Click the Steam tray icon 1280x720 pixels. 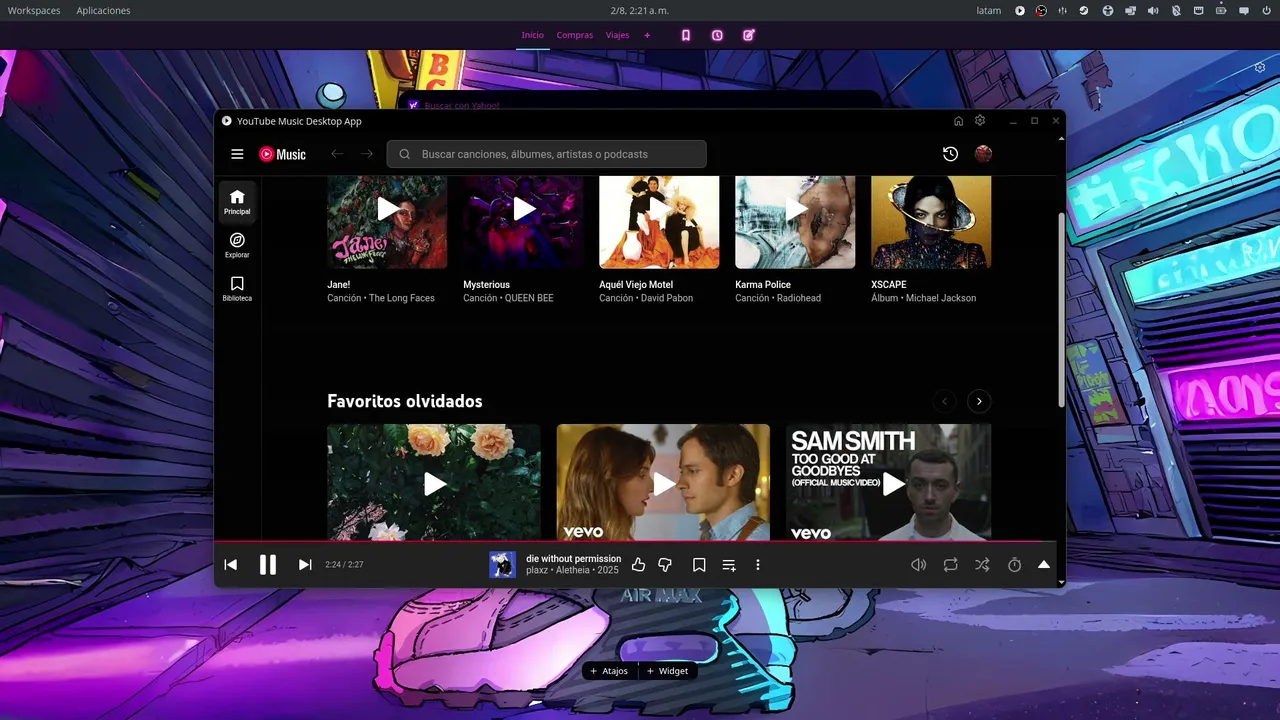pyautogui.click(x=1084, y=11)
